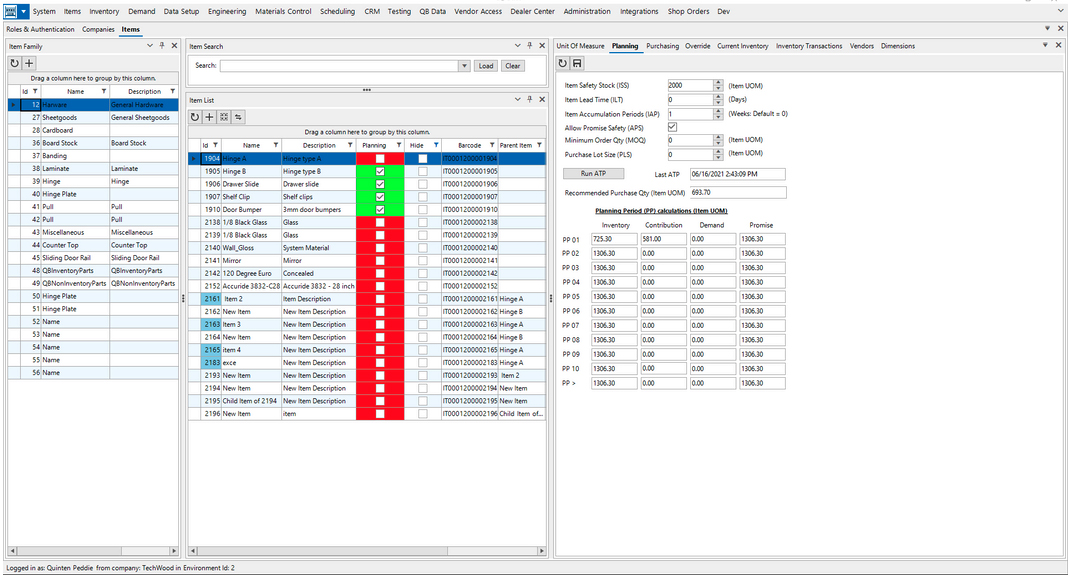The height and width of the screenshot is (577, 1070).
Task: Click the PP 01 Inventory value field
Action: click(x=614, y=239)
